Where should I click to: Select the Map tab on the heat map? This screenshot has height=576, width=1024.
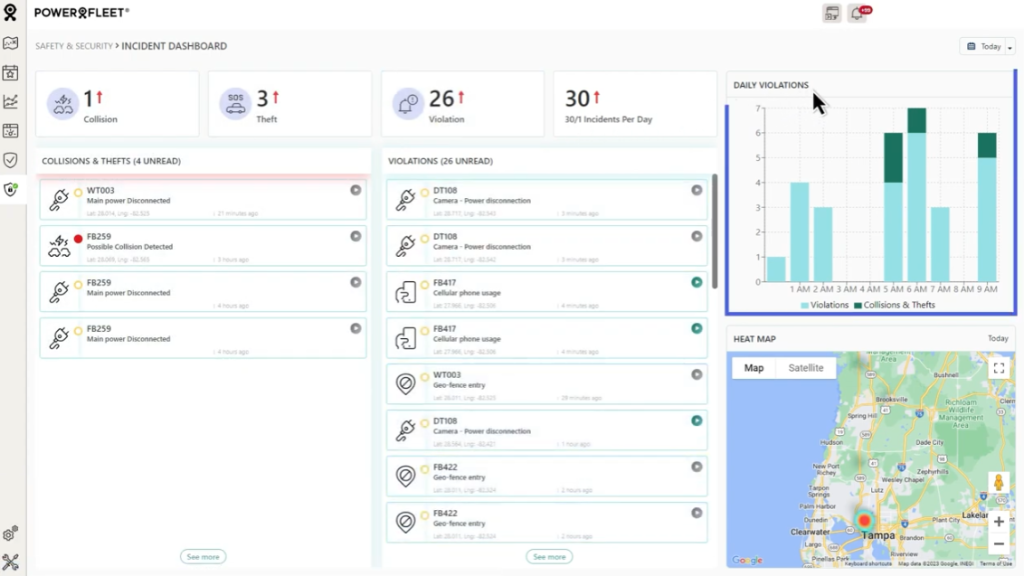(755, 368)
